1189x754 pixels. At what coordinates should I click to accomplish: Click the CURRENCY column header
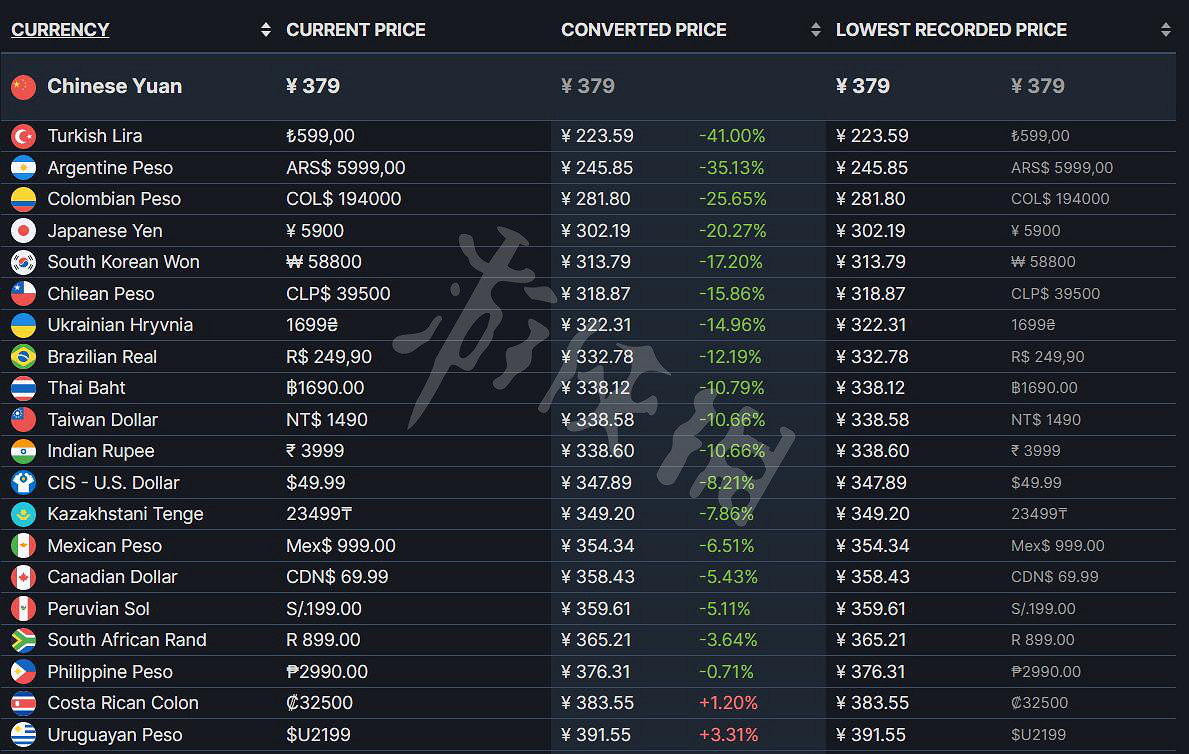[60, 30]
